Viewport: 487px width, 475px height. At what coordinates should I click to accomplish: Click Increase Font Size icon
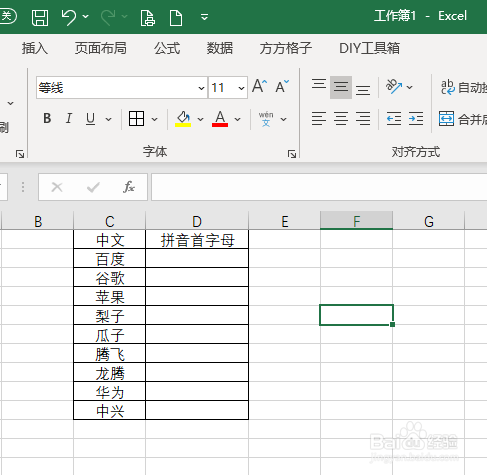click(260, 86)
